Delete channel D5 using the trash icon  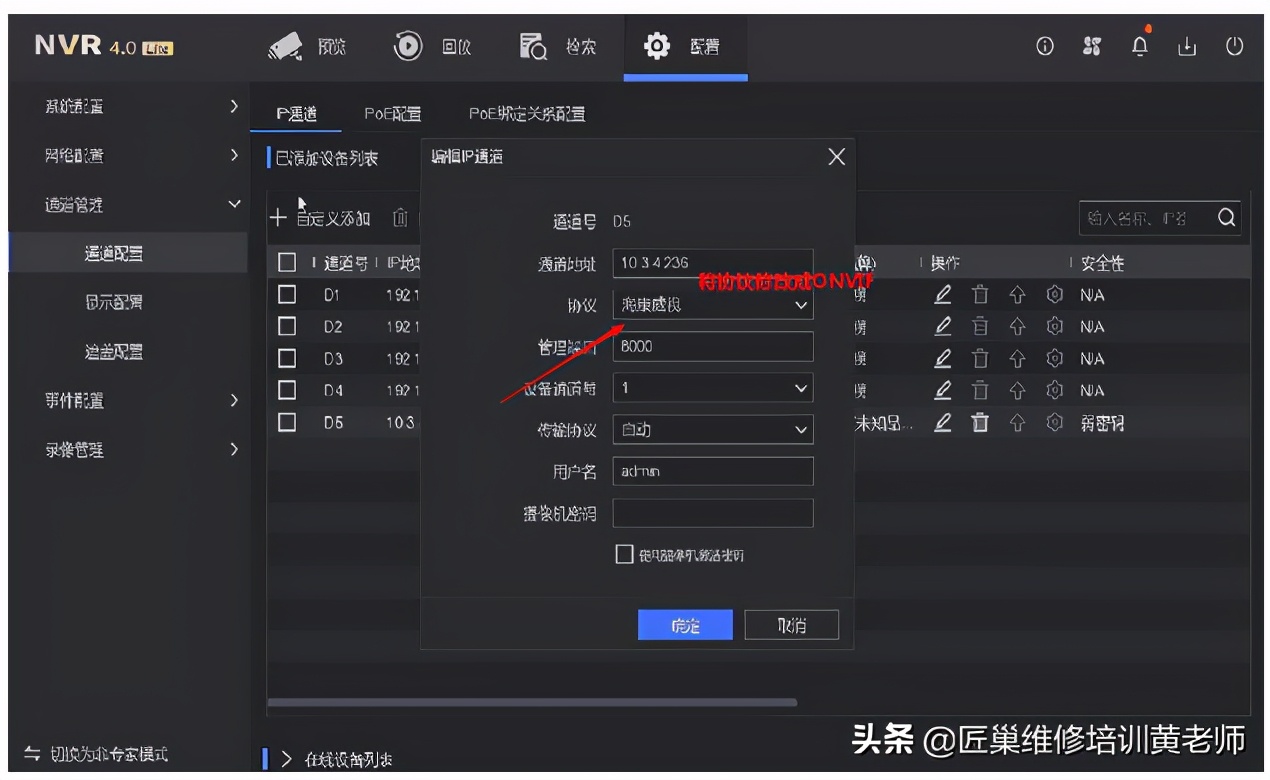(x=981, y=423)
